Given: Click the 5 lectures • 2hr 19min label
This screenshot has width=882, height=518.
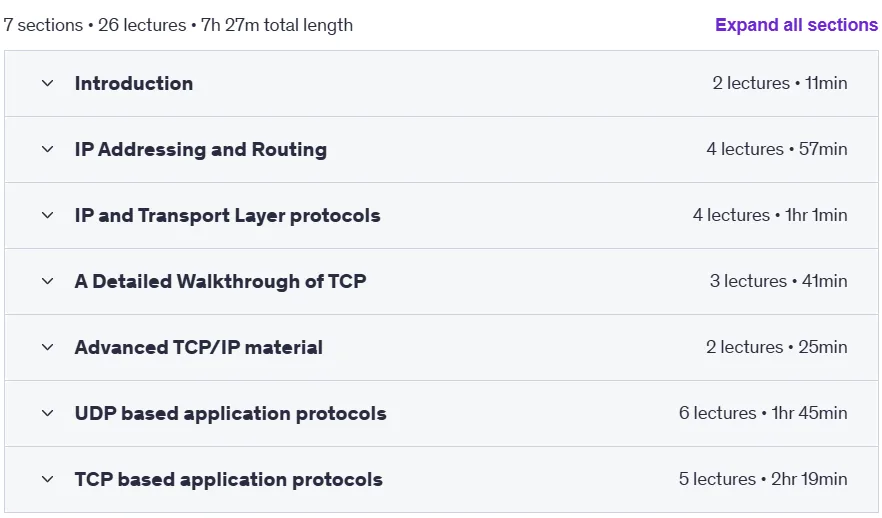Looking at the screenshot, I should 763,479.
